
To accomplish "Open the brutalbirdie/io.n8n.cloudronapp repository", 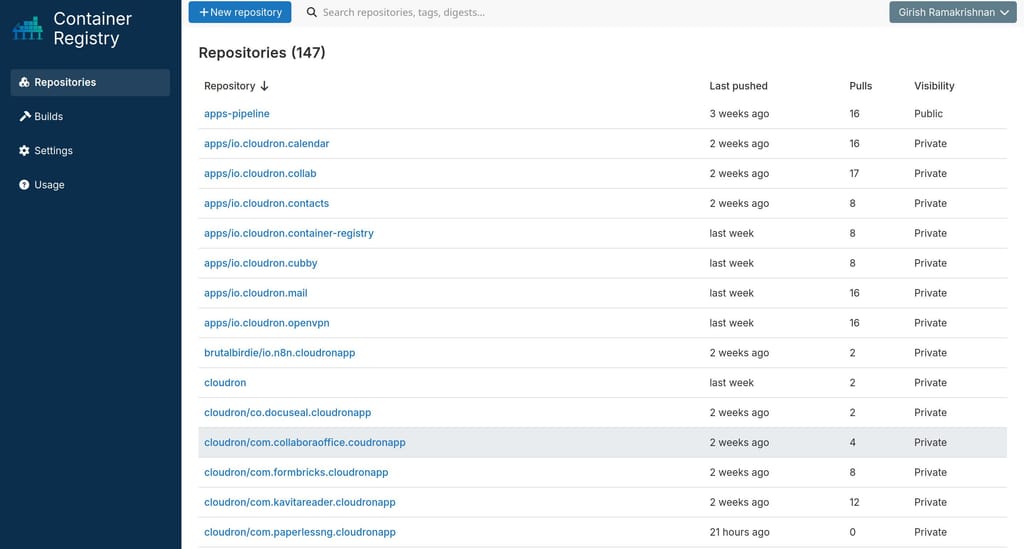I will (x=280, y=353).
